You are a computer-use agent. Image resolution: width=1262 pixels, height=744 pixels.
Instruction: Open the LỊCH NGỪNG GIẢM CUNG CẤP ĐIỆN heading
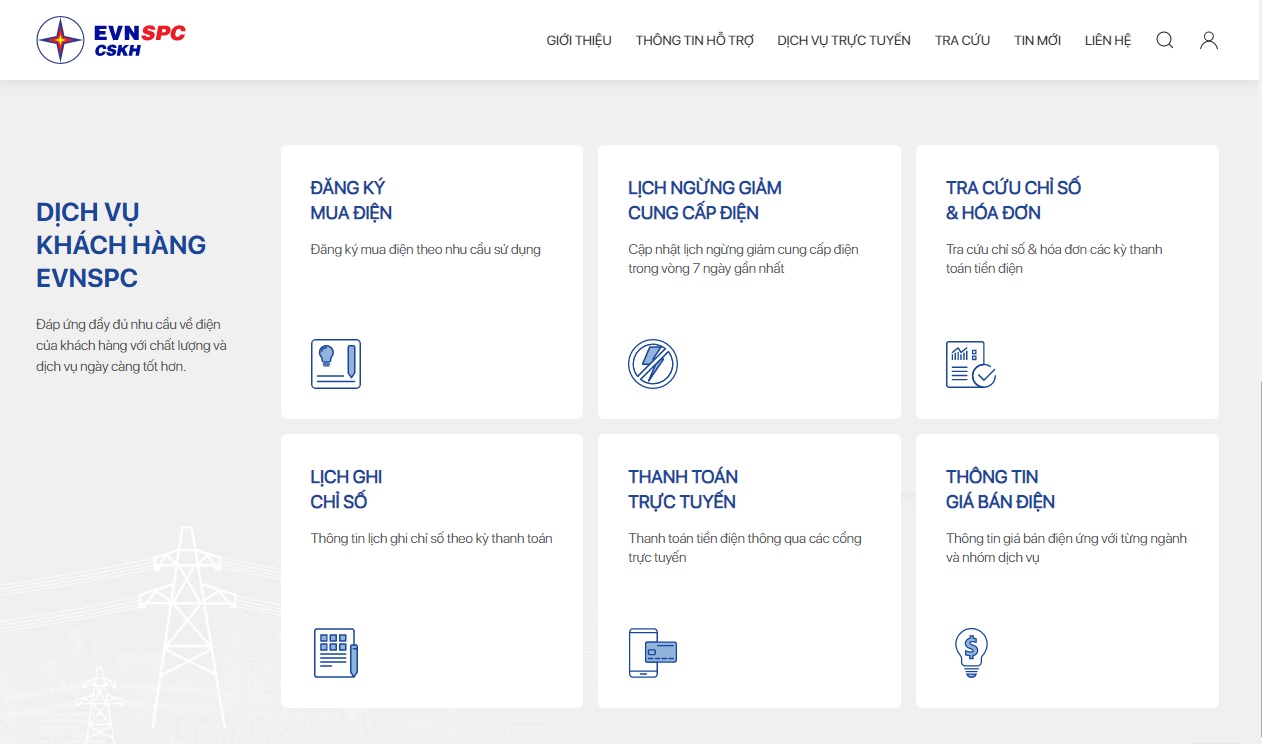click(705, 200)
